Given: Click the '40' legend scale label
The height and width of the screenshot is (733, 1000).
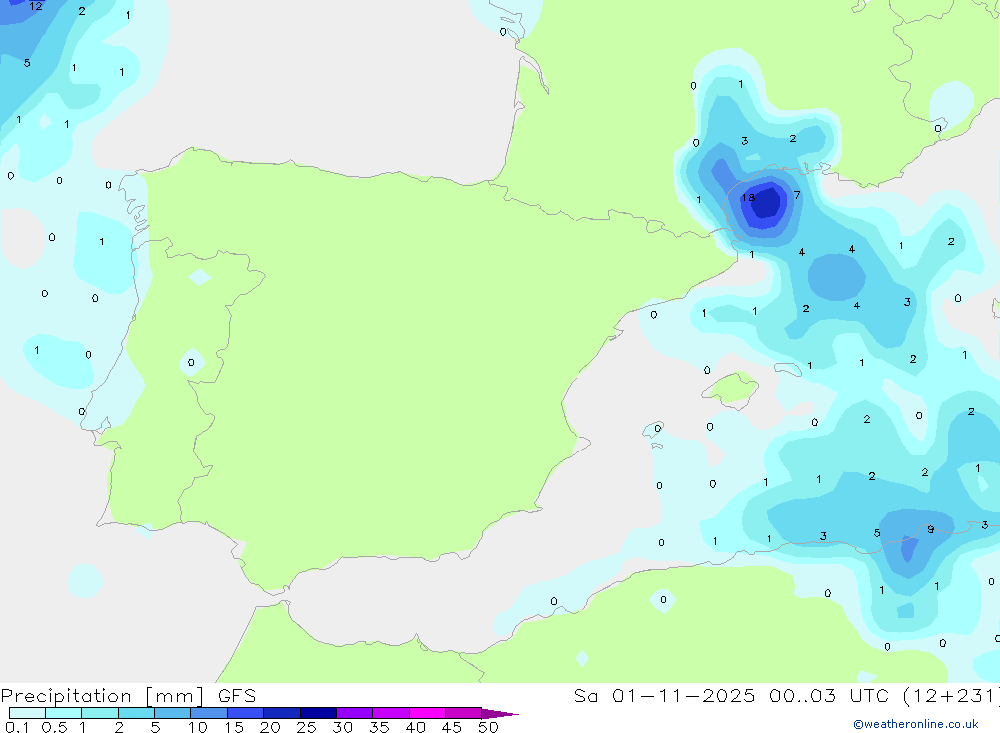Looking at the screenshot, I should click(416, 727).
